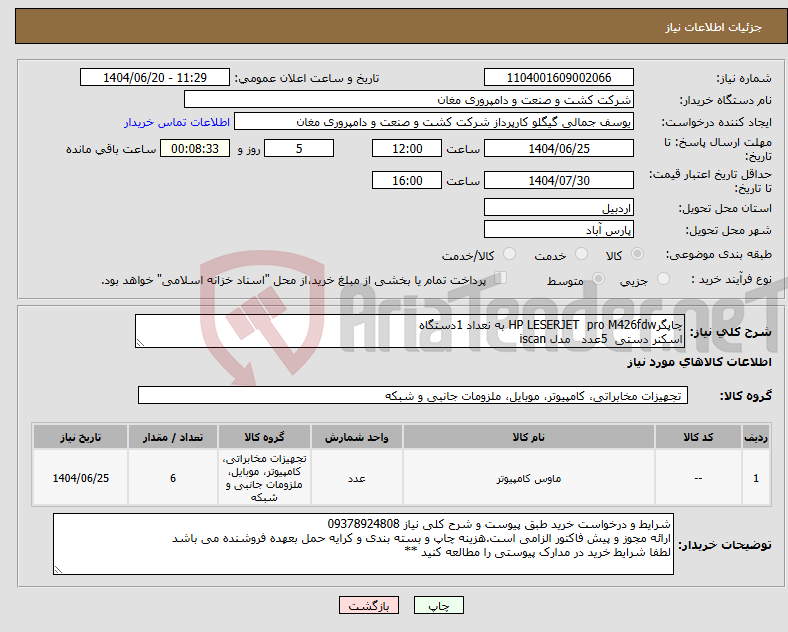This screenshot has height=632, width=788.
Task: Click the ماوس کامپیوتر item name cell
Action: pos(528,478)
